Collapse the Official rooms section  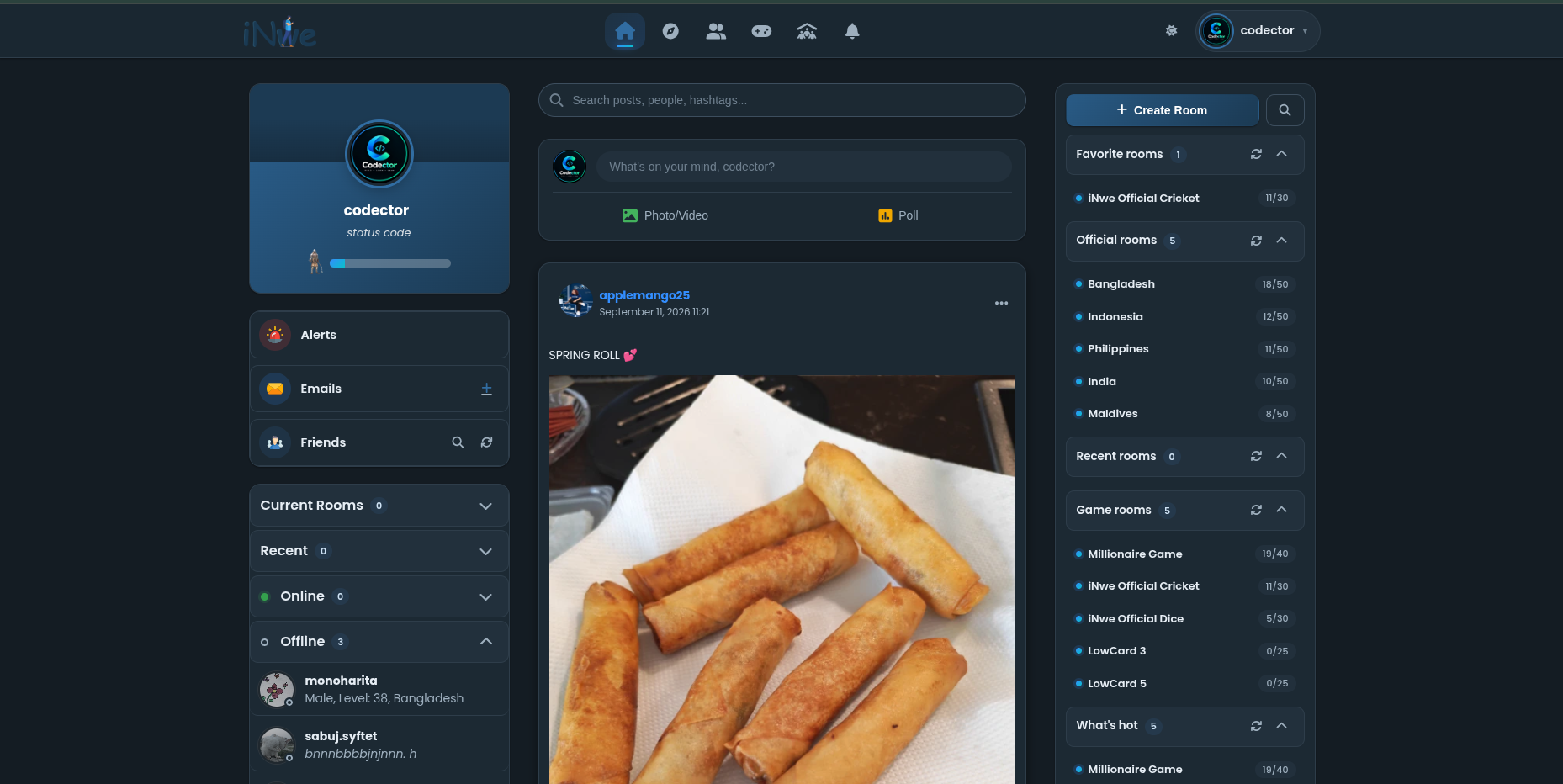tap(1281, 241)
